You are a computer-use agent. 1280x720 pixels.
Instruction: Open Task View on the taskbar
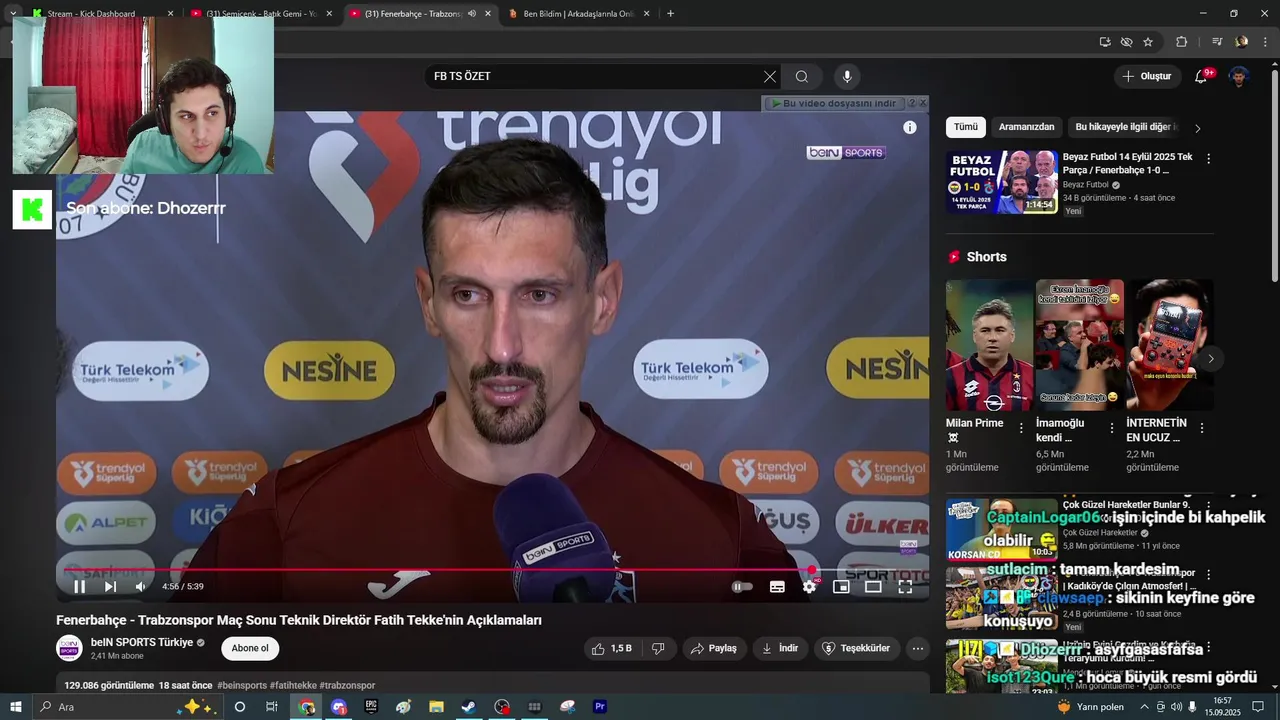point(271,707)
